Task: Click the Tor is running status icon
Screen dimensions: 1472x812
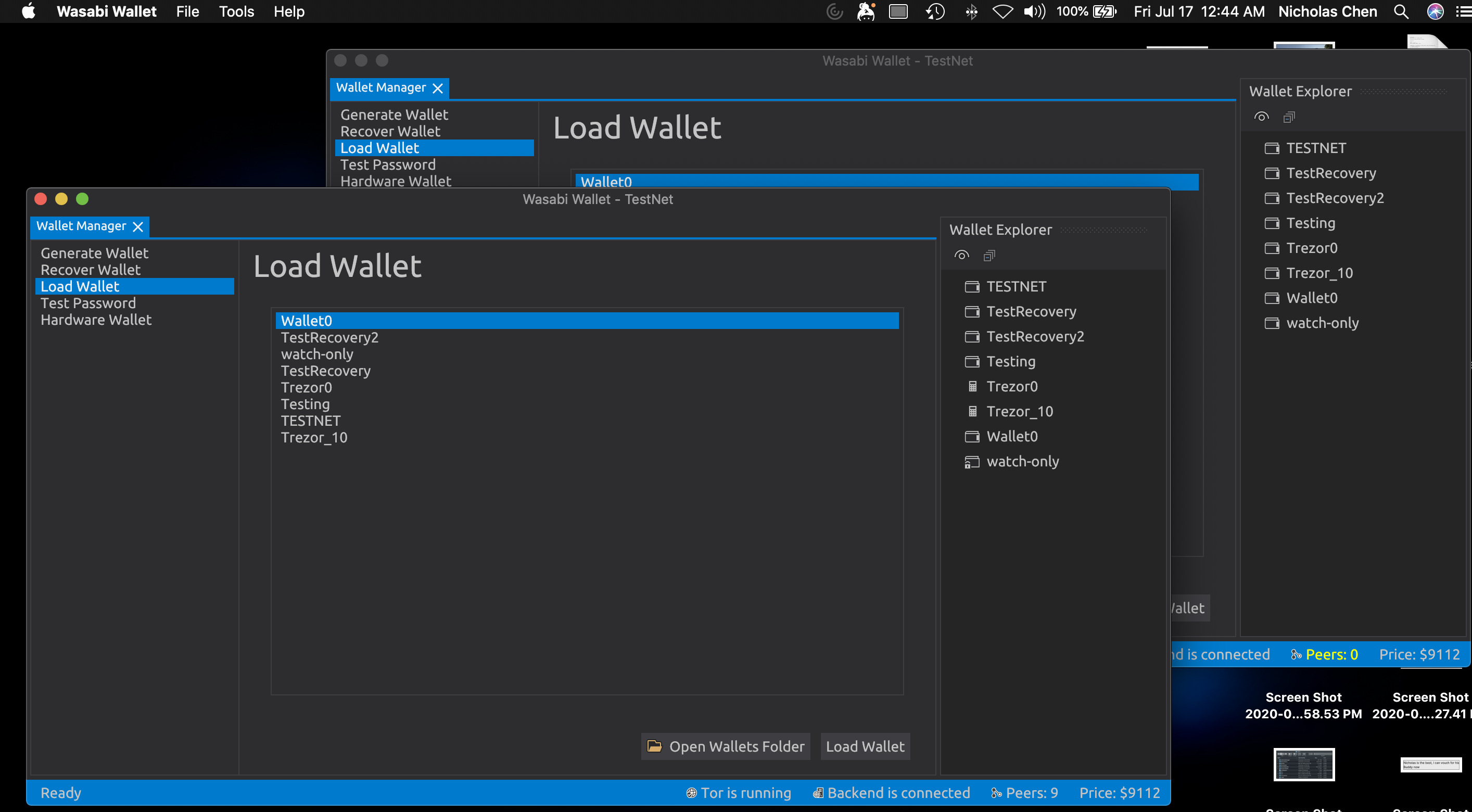Action: 691,793
